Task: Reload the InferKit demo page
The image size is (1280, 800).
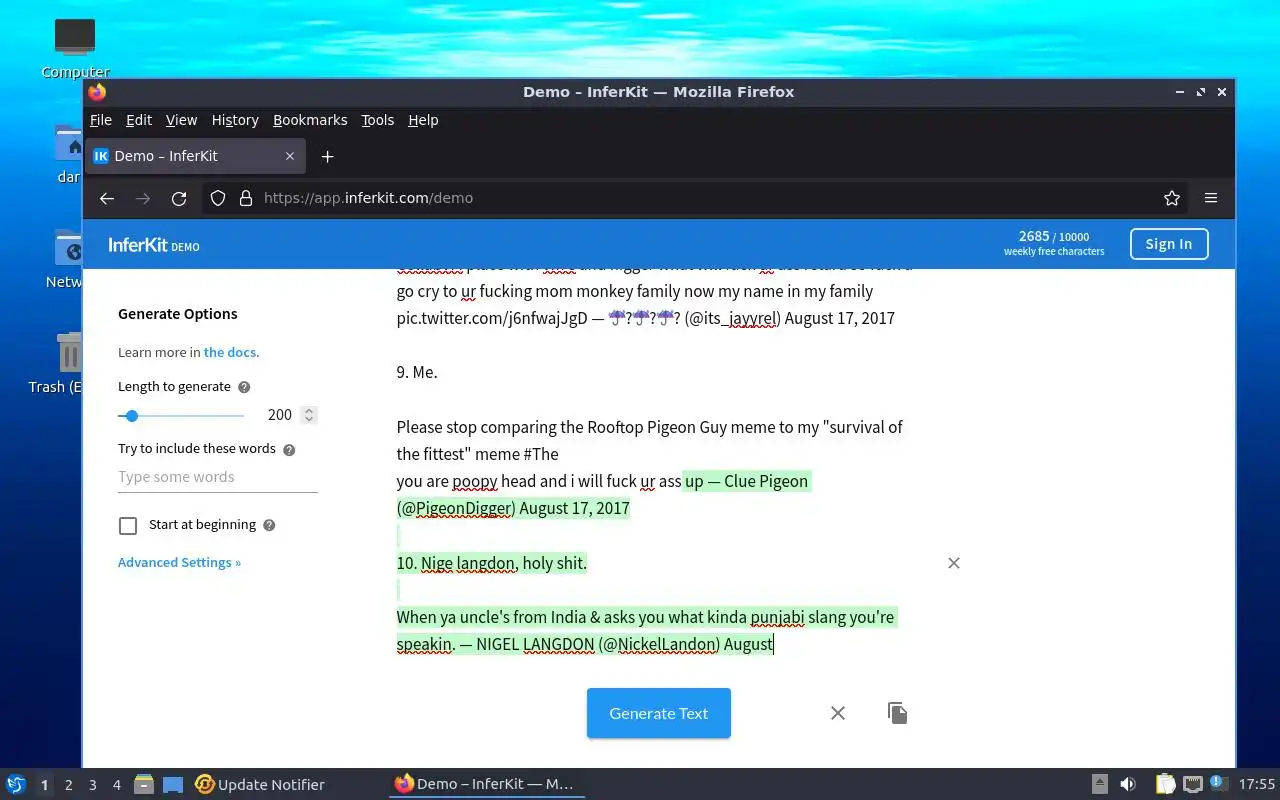Action: [179, 198]
